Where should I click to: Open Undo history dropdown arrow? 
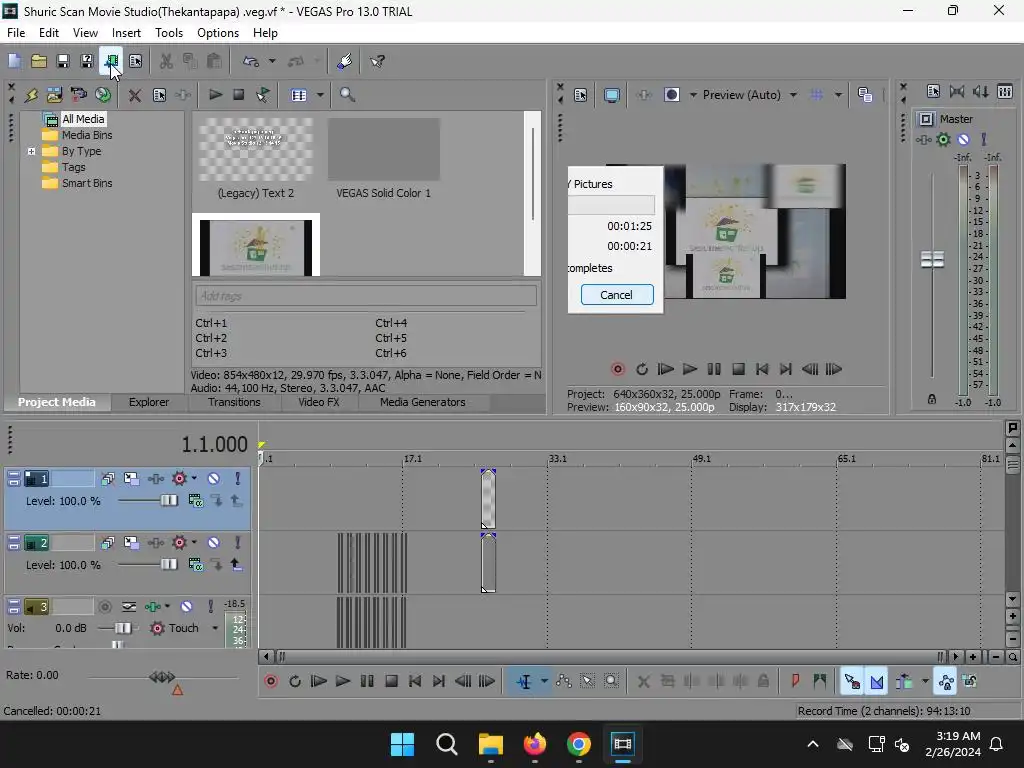(272, 61)
